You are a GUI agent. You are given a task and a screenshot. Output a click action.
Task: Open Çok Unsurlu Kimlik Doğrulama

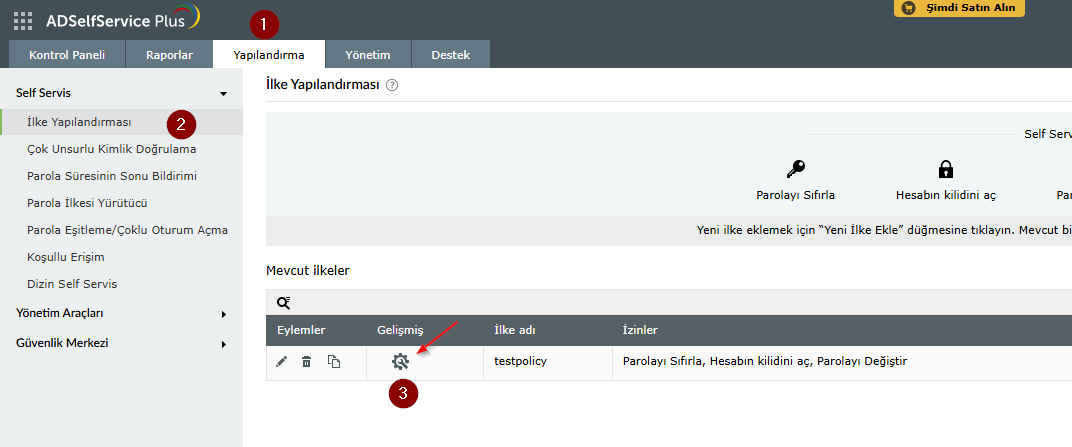111,149
